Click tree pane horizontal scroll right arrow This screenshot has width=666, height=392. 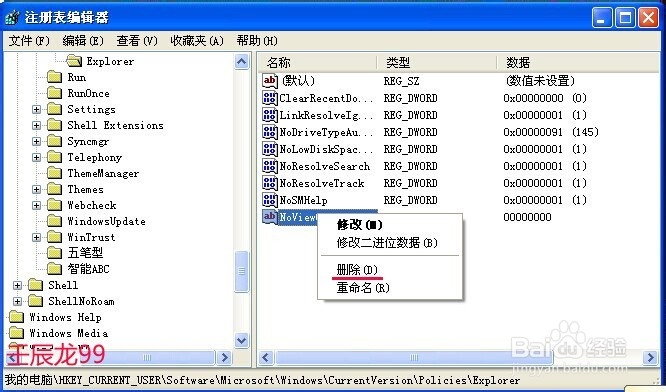pyautogui.click(x=224, y=358)
